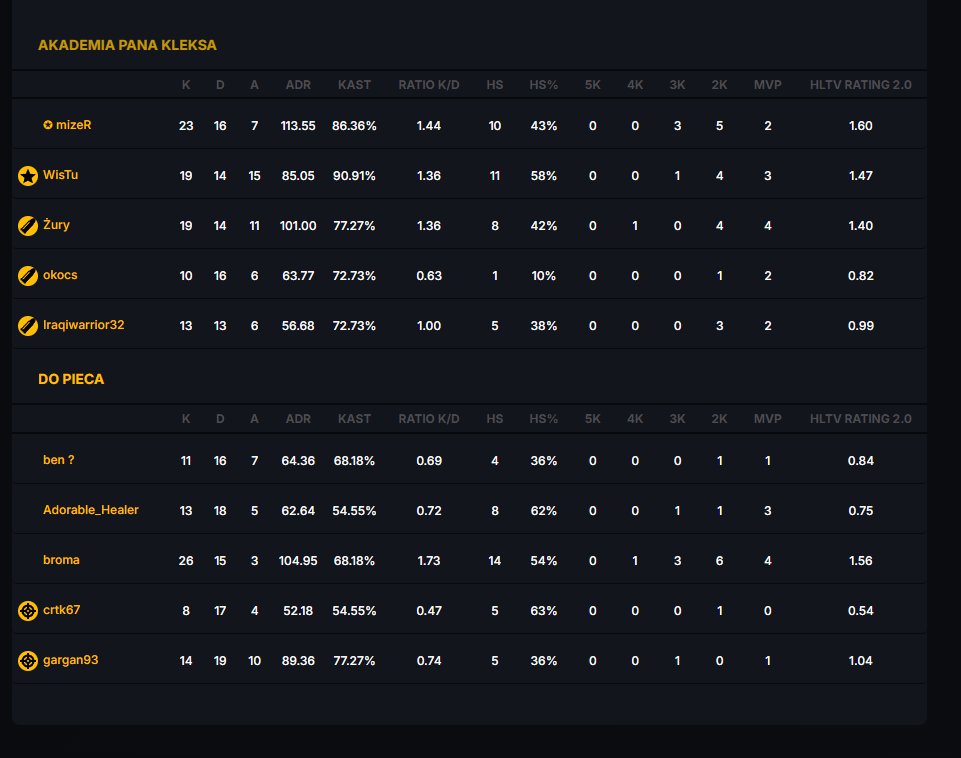Open gargan93 player profile
Image resolution: width=961 pixels, height=758 pixels.
70,661
